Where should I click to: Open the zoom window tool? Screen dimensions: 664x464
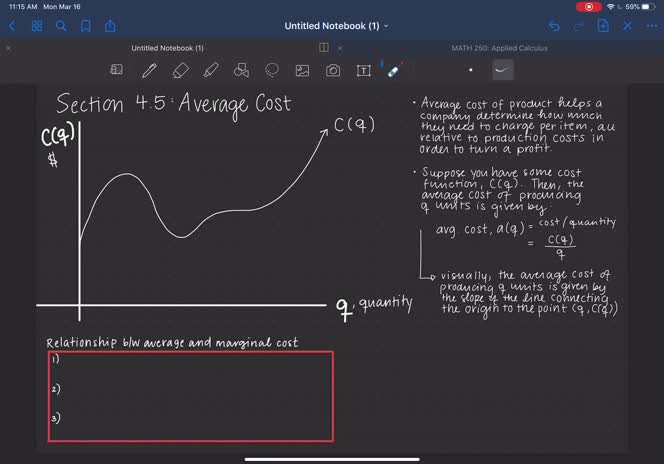coord(117,71)
